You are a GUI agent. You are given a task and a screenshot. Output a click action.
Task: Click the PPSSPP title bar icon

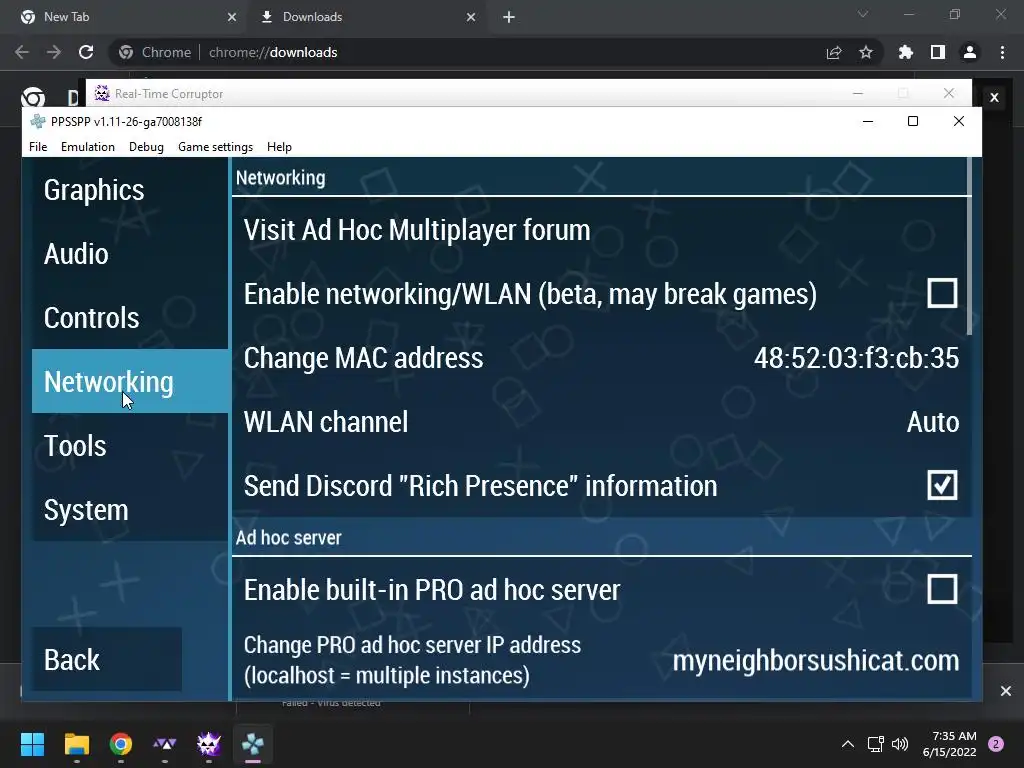click(x=38, y=121)
